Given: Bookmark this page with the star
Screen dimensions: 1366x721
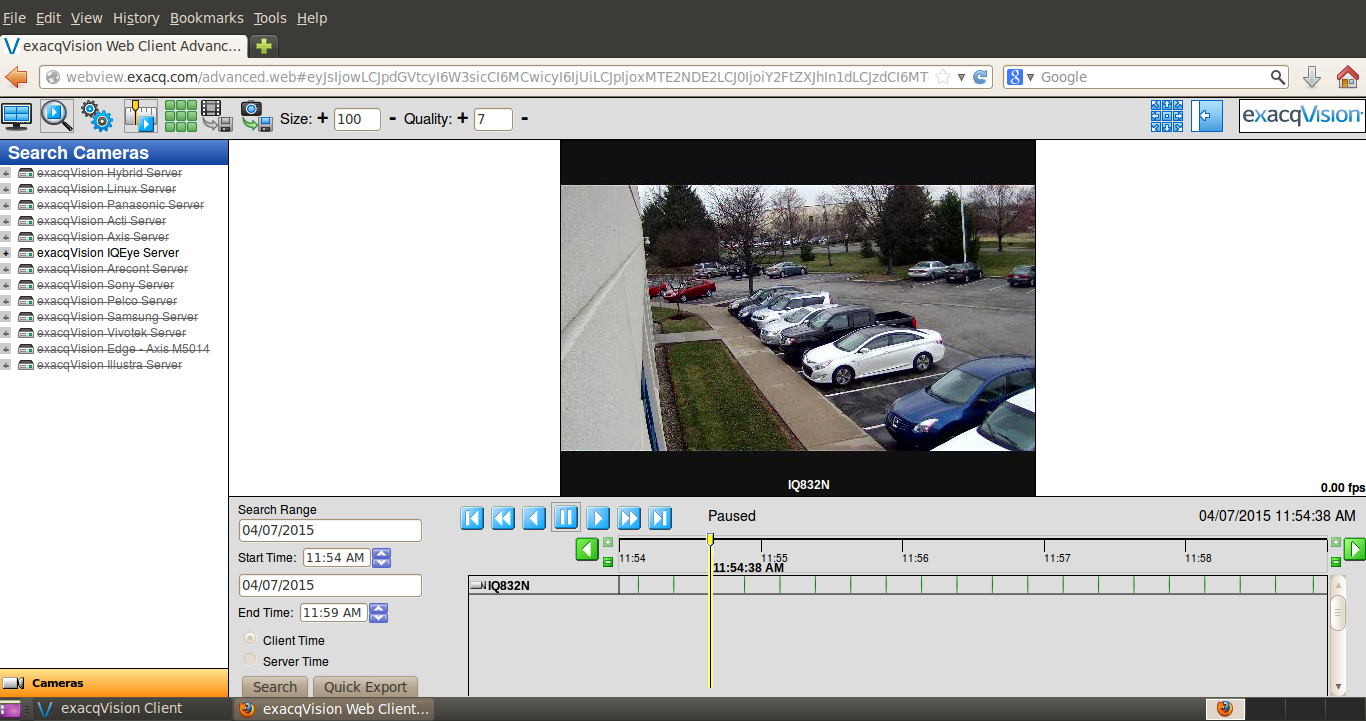Looking at the screenshot, I should [942, 77].
